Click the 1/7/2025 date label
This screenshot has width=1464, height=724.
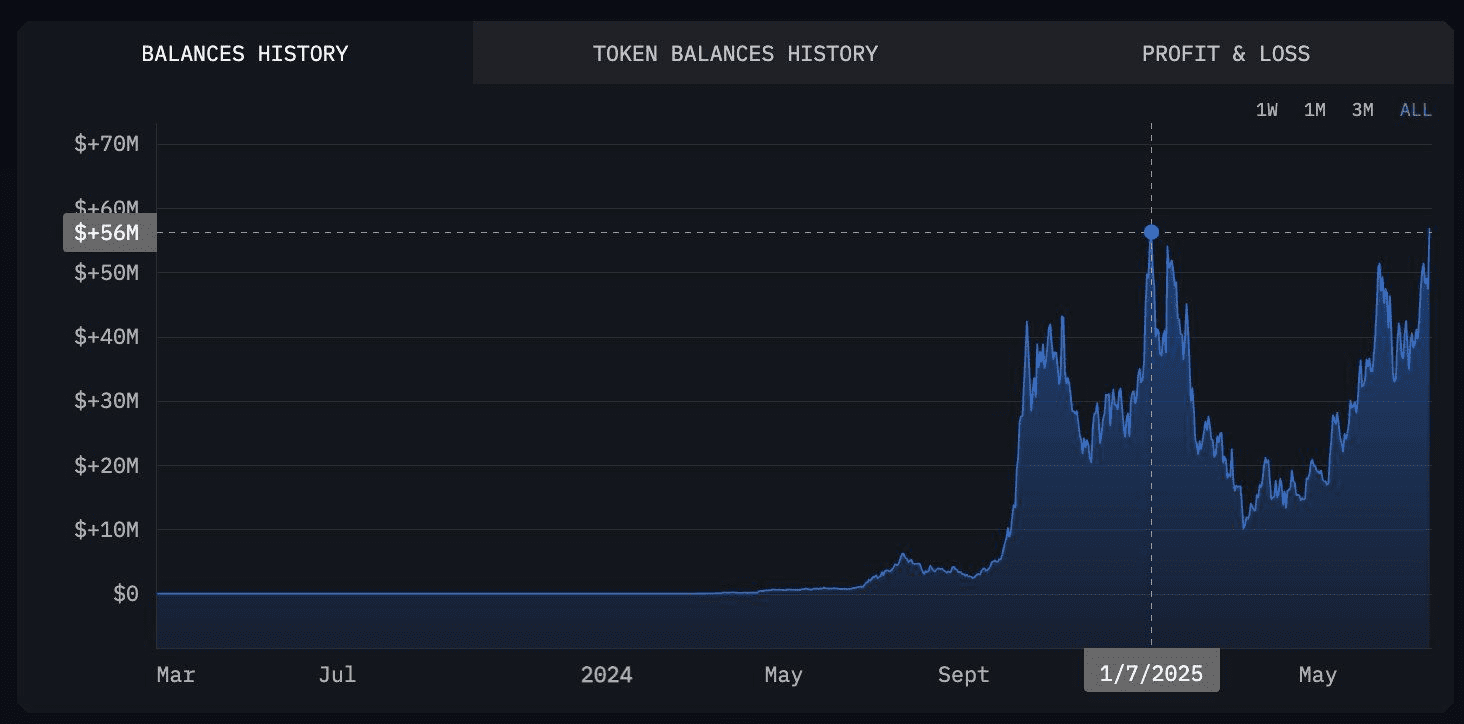(1151, 674)
